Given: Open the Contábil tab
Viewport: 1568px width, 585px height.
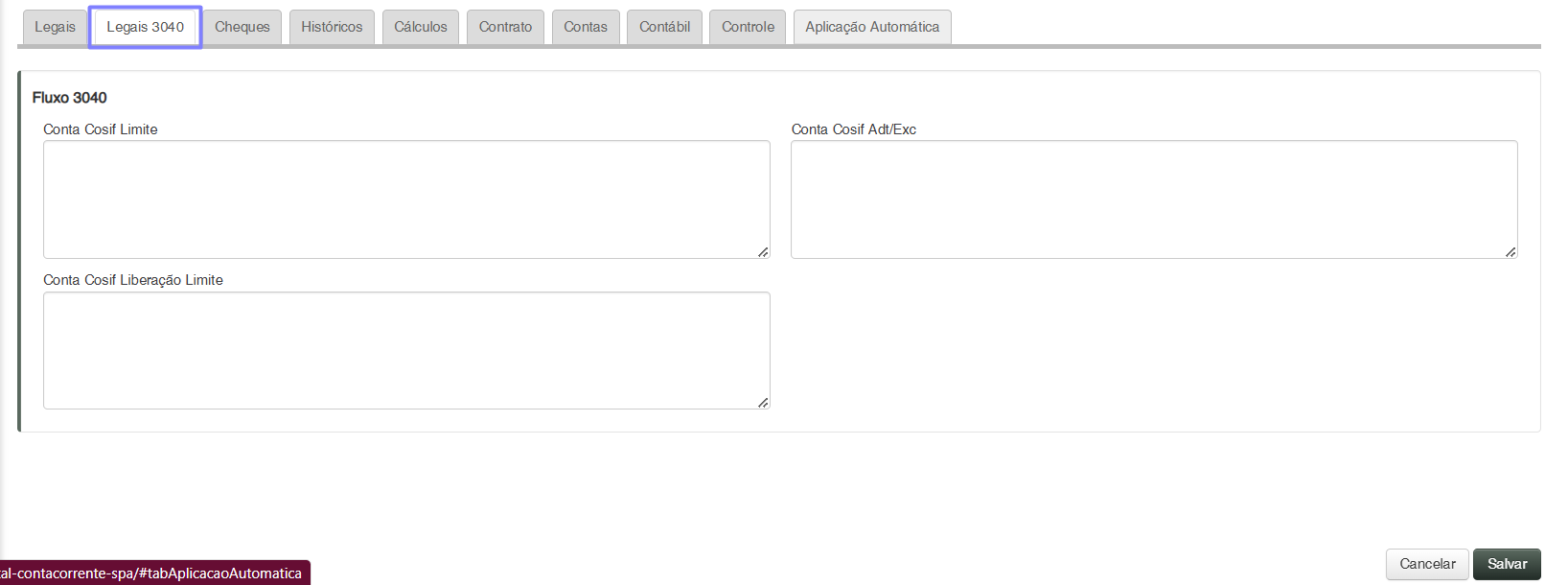Looking at the screenshot, I should click(665, 27).
